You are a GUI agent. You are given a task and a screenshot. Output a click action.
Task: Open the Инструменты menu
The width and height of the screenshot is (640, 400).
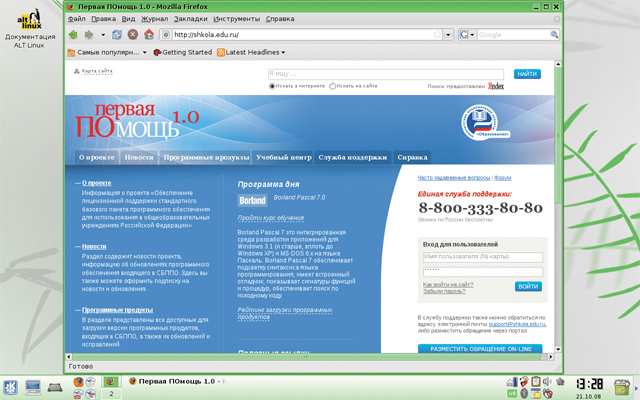tap(236, 19)
